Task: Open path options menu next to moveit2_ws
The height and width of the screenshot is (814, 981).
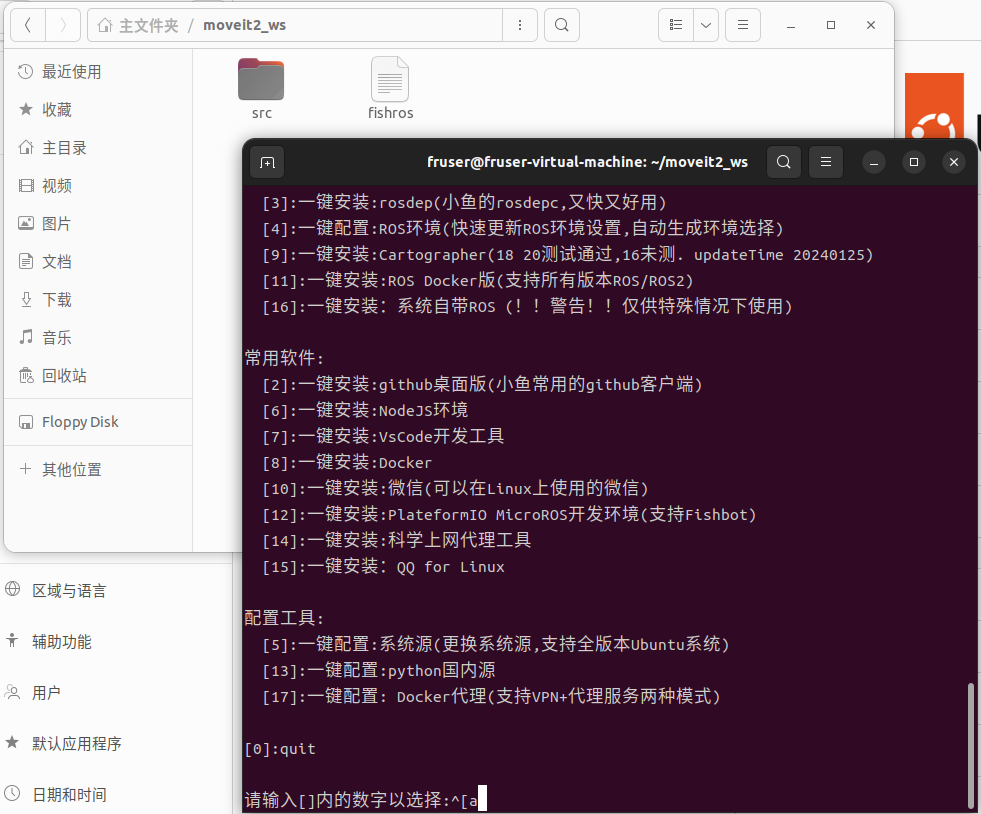Action: (520, 25)
